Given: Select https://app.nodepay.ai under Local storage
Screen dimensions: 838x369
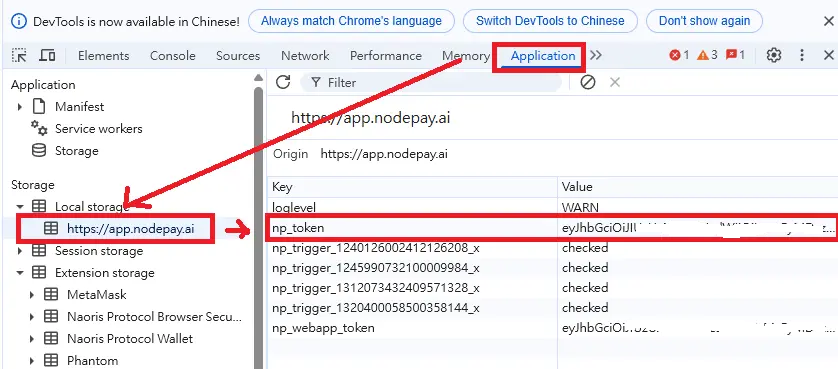Looking at the screenshot, I should pos(131,229).
